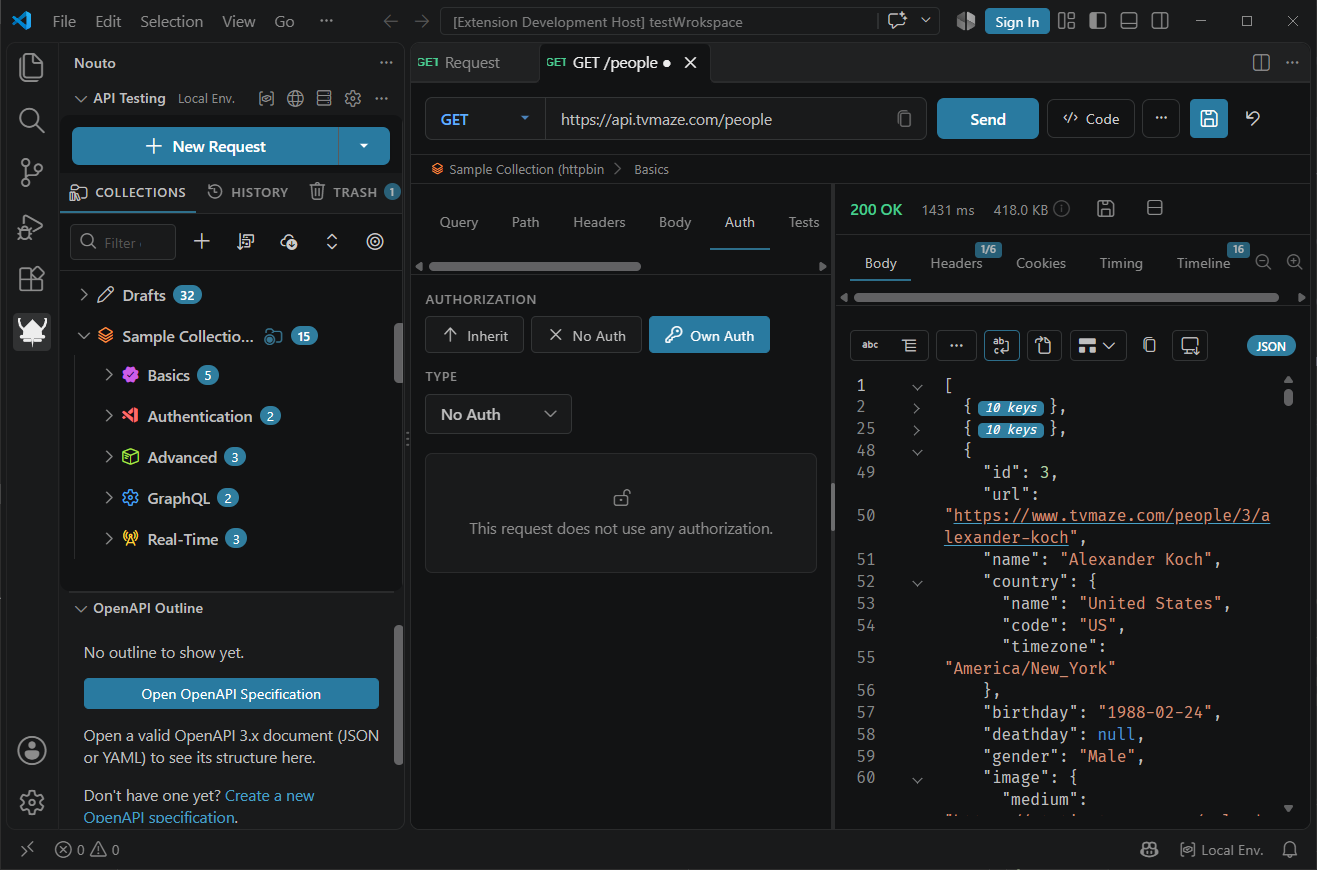Select the No Auth authorization option
Image resolution: width=1317 pixels, height=870 pixels.
pos(586,335)
